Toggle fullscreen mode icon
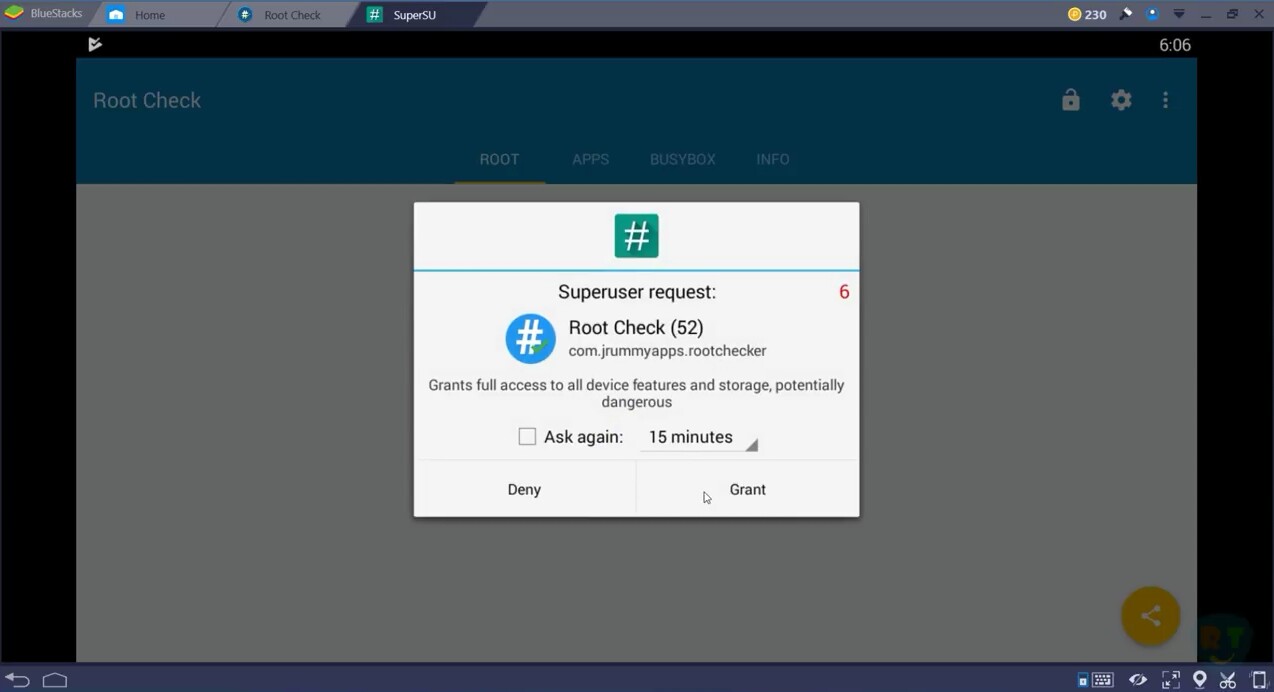This screenshot has width=1274, height=692. coord(1171,680)
